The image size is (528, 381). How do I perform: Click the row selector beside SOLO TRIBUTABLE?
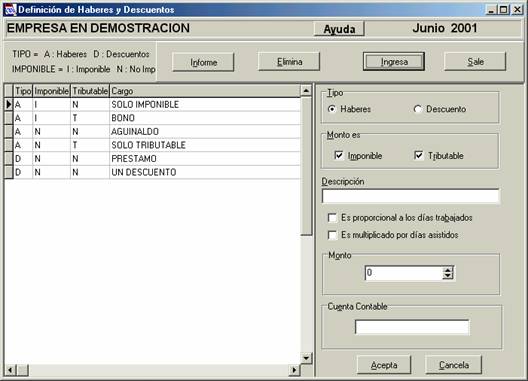[x=9, y=145]
